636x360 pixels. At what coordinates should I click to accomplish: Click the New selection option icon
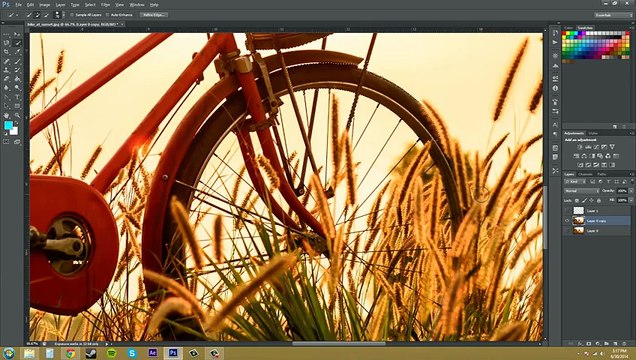click(x=29, y=15)
